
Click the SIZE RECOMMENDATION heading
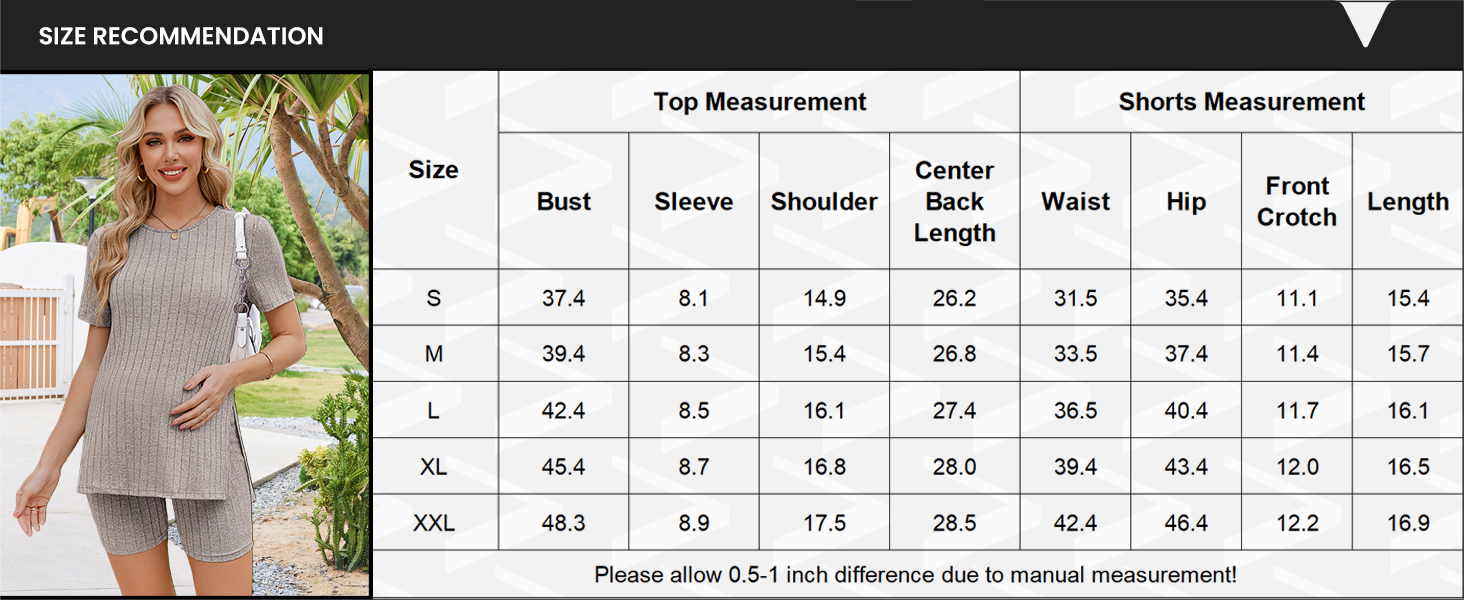pos(181,37)
